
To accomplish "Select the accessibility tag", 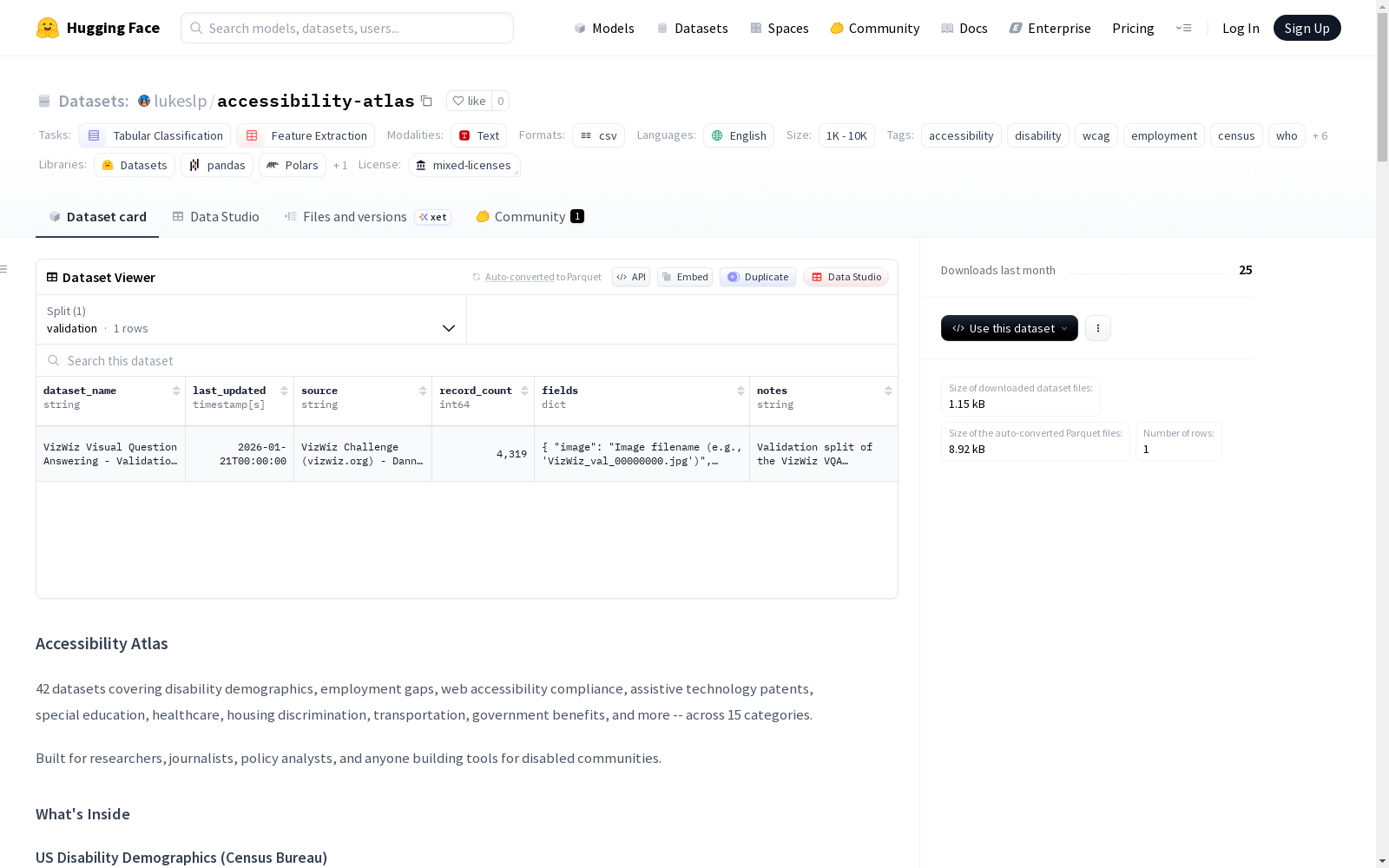I will point(961,135).
